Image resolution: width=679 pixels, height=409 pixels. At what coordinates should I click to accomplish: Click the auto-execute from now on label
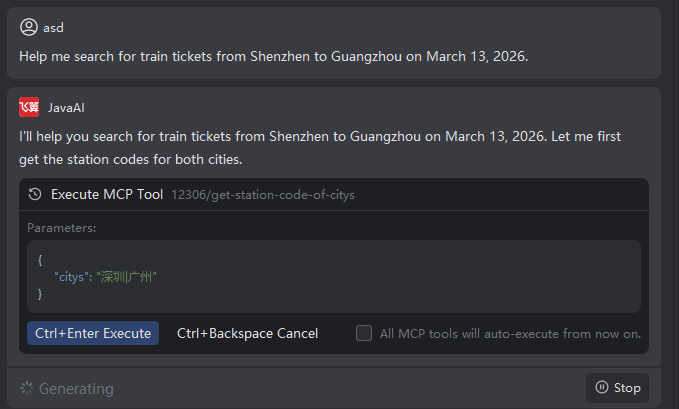(510, 333)
